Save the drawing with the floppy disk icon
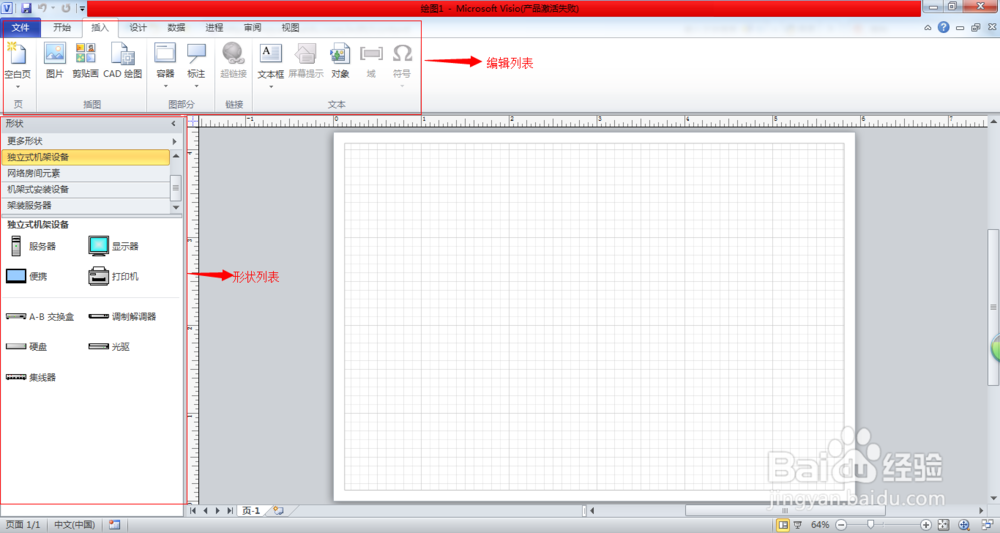 click(26, 8)
